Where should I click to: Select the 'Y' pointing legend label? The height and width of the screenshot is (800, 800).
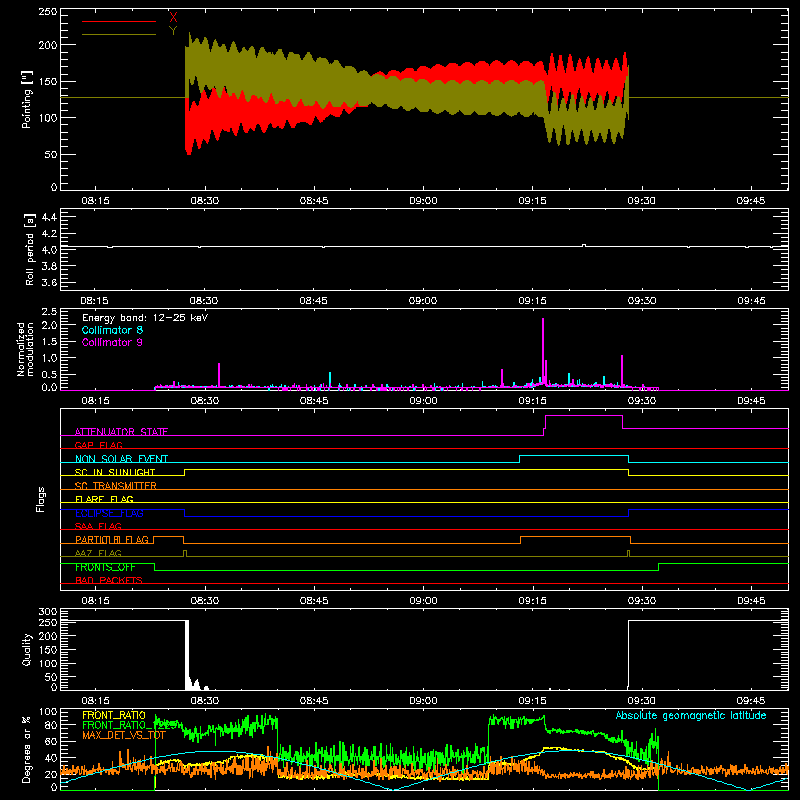click(173, 31)
